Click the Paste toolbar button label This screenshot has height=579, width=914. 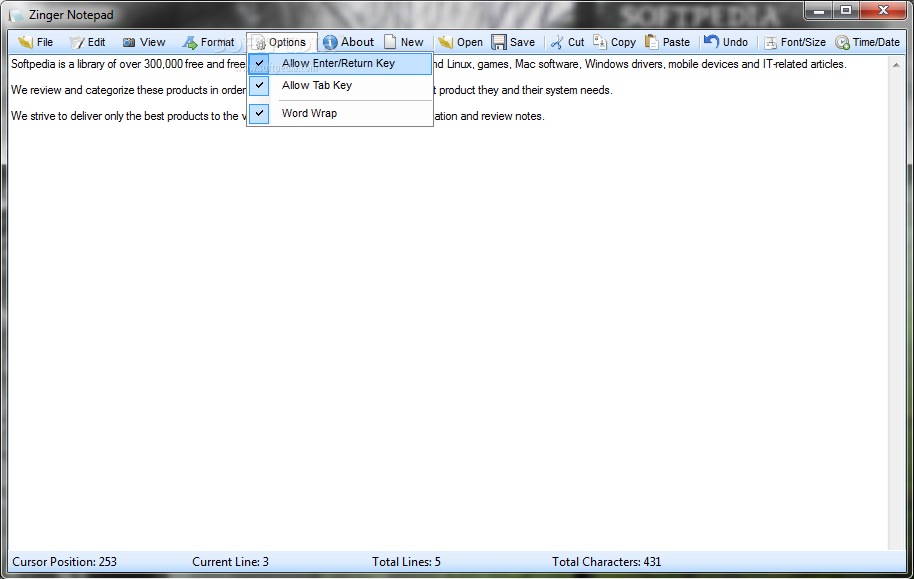[x=676, y=42]
